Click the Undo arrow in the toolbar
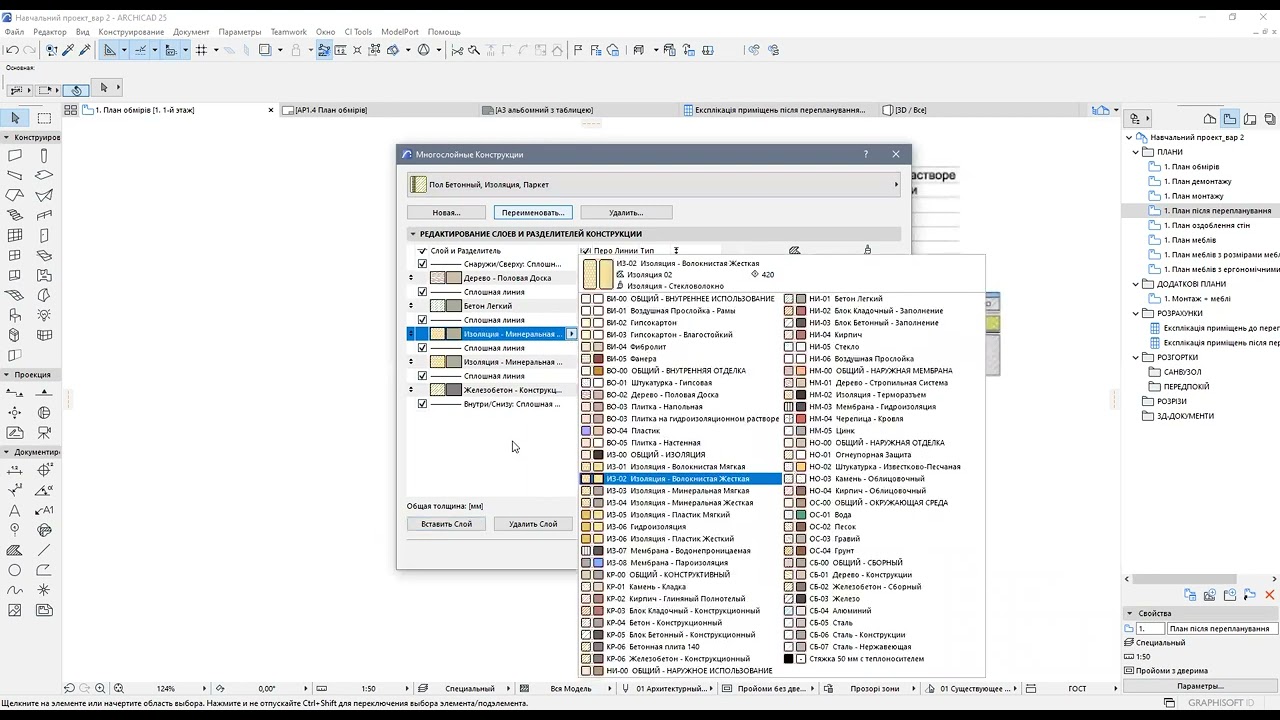This screenshot has height=720, width=1280. point(12,50)
